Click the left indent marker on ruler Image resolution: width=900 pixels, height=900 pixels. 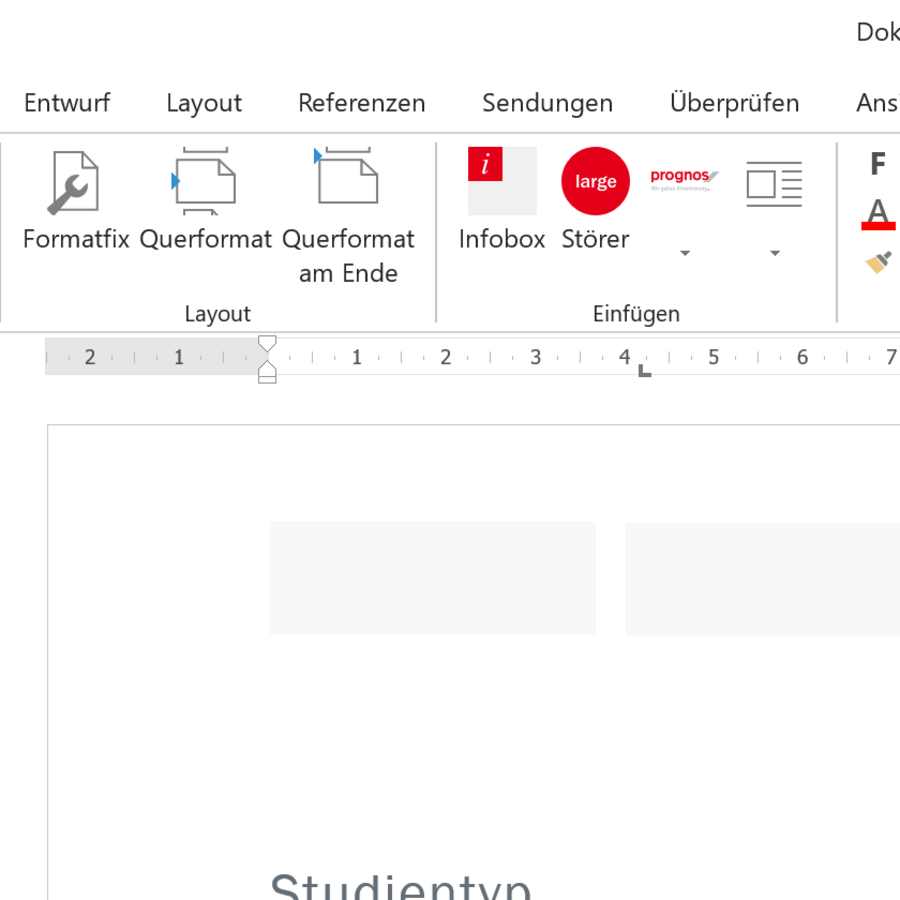(x=267, y=377)
